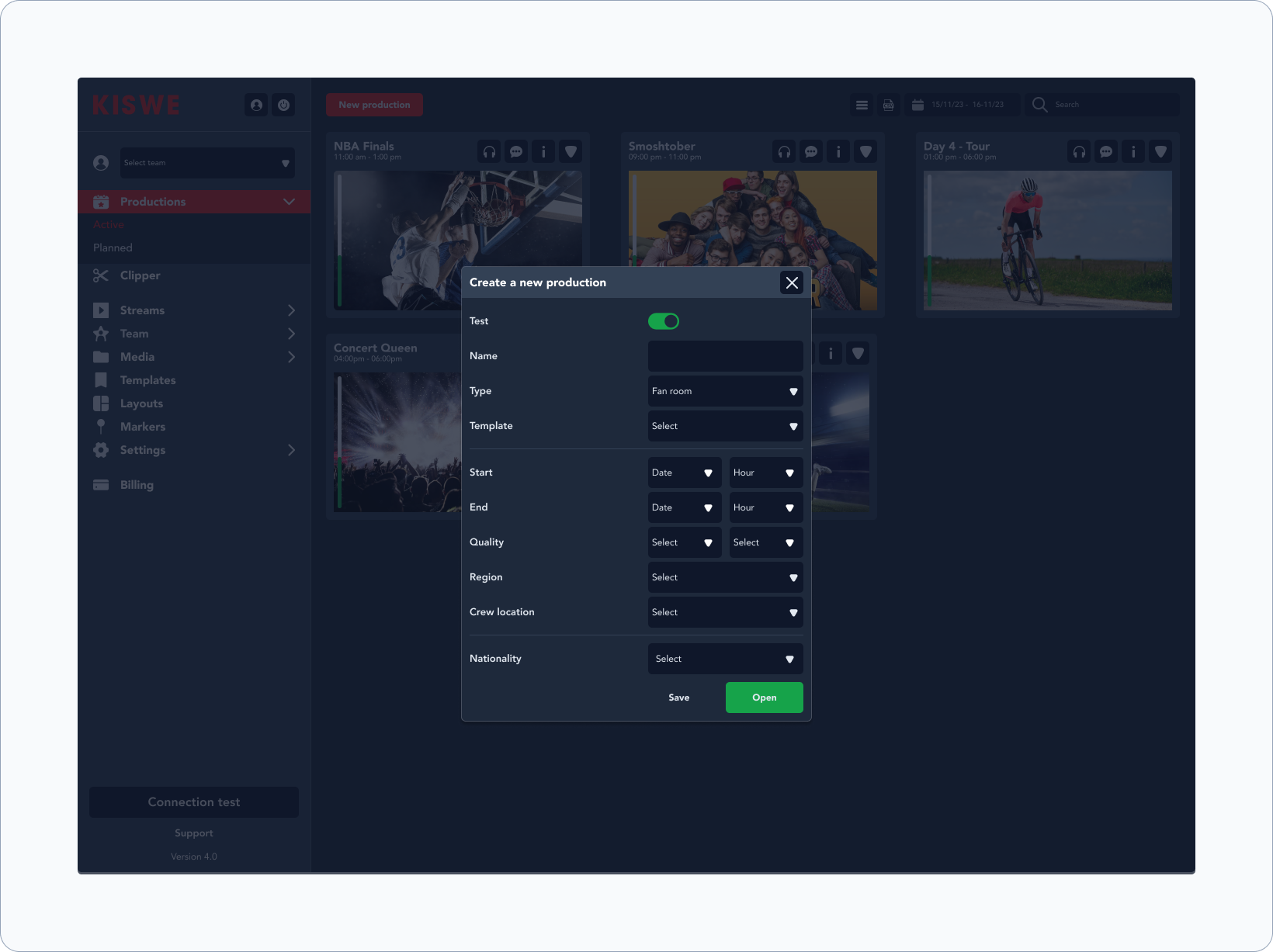Open the Media menu item
1273x952 pixels.
(194, 357)
